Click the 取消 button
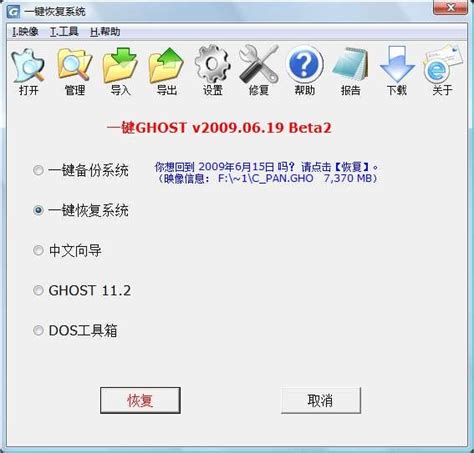The image size is (474, 453). [x=321, y=400]
